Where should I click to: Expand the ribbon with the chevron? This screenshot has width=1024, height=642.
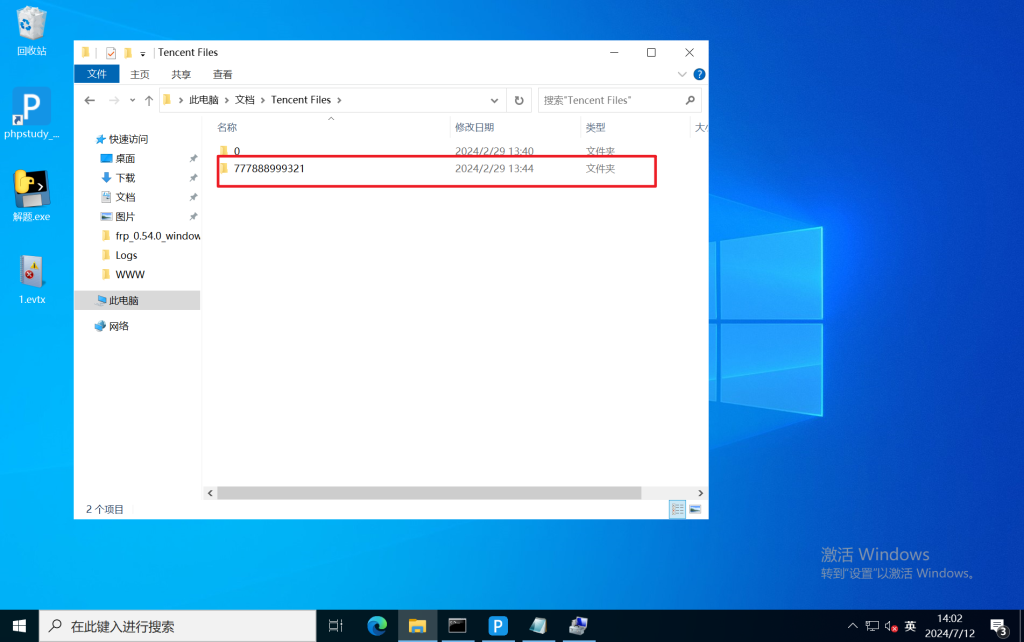click(x=683, y=74)
